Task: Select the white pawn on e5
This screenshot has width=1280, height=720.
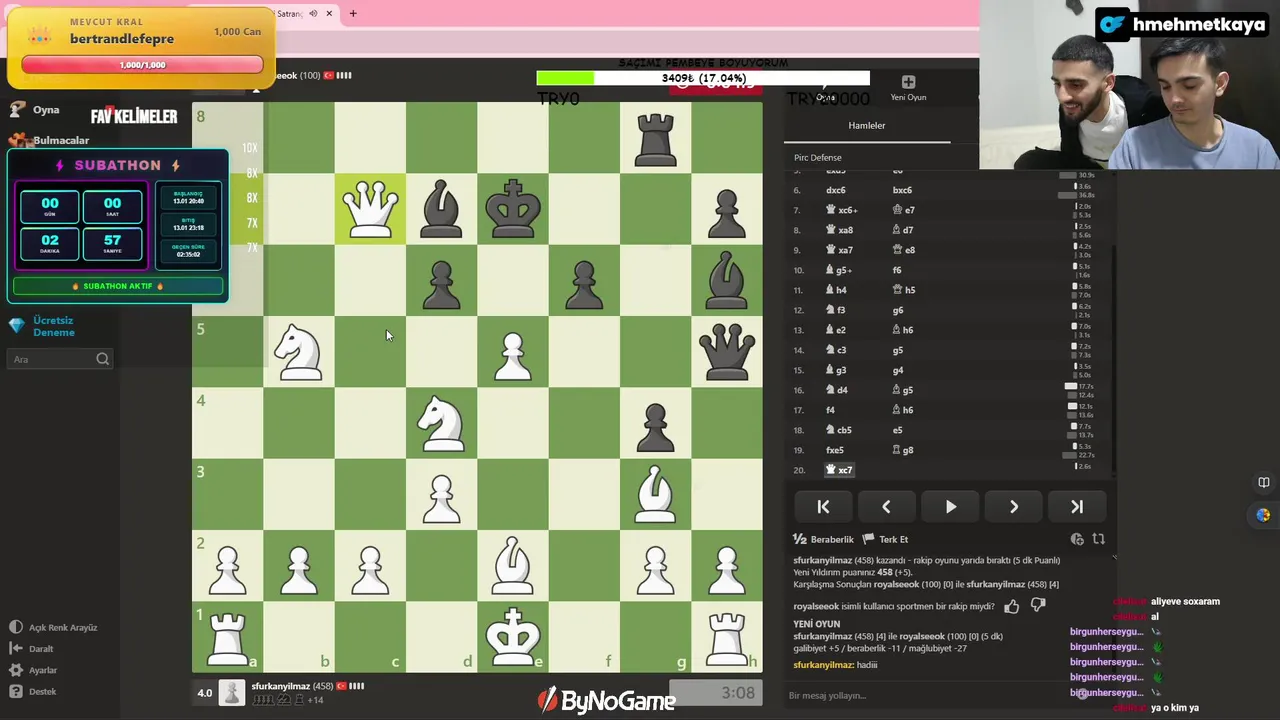Action: (513, 352)
